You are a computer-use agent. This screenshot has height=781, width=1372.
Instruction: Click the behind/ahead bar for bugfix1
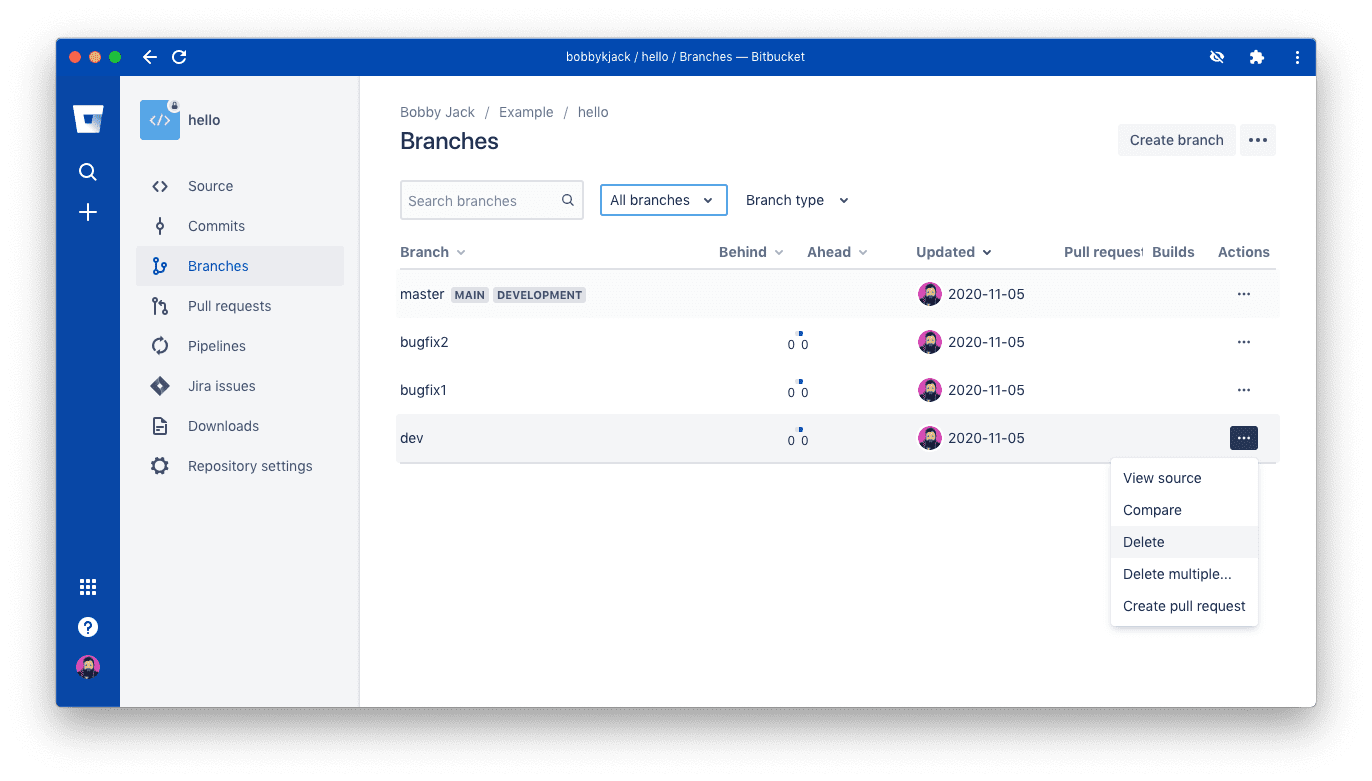[798, 390]
